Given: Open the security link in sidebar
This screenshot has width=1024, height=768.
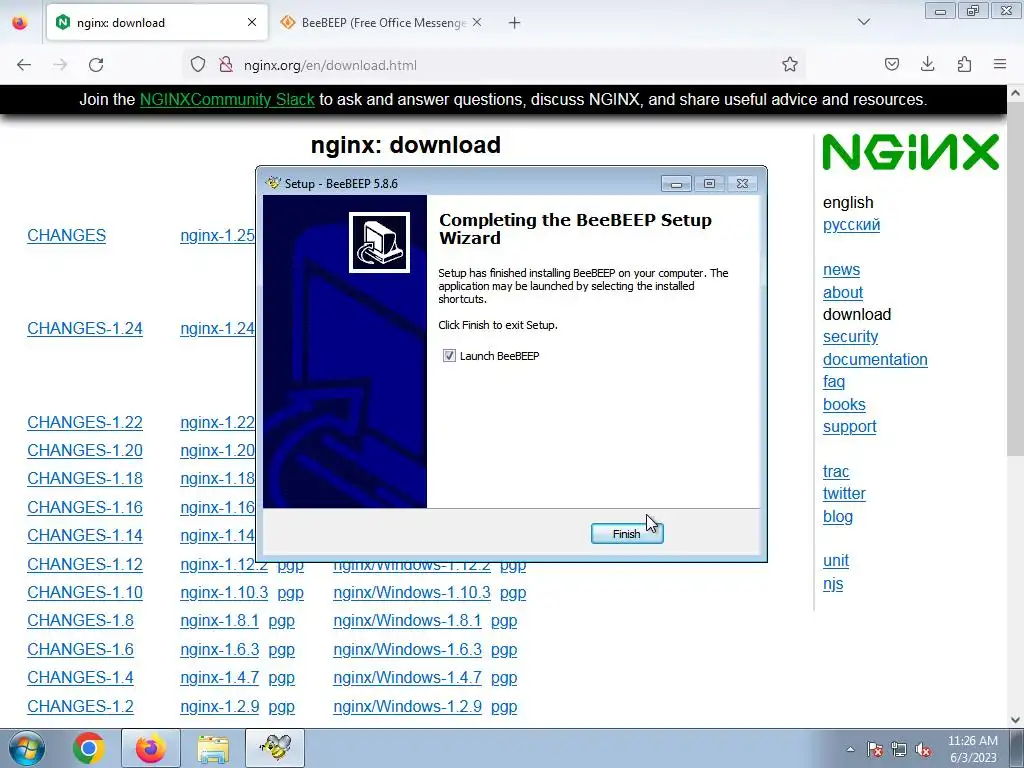Looking at the screenshot, I should pos(850,337).
